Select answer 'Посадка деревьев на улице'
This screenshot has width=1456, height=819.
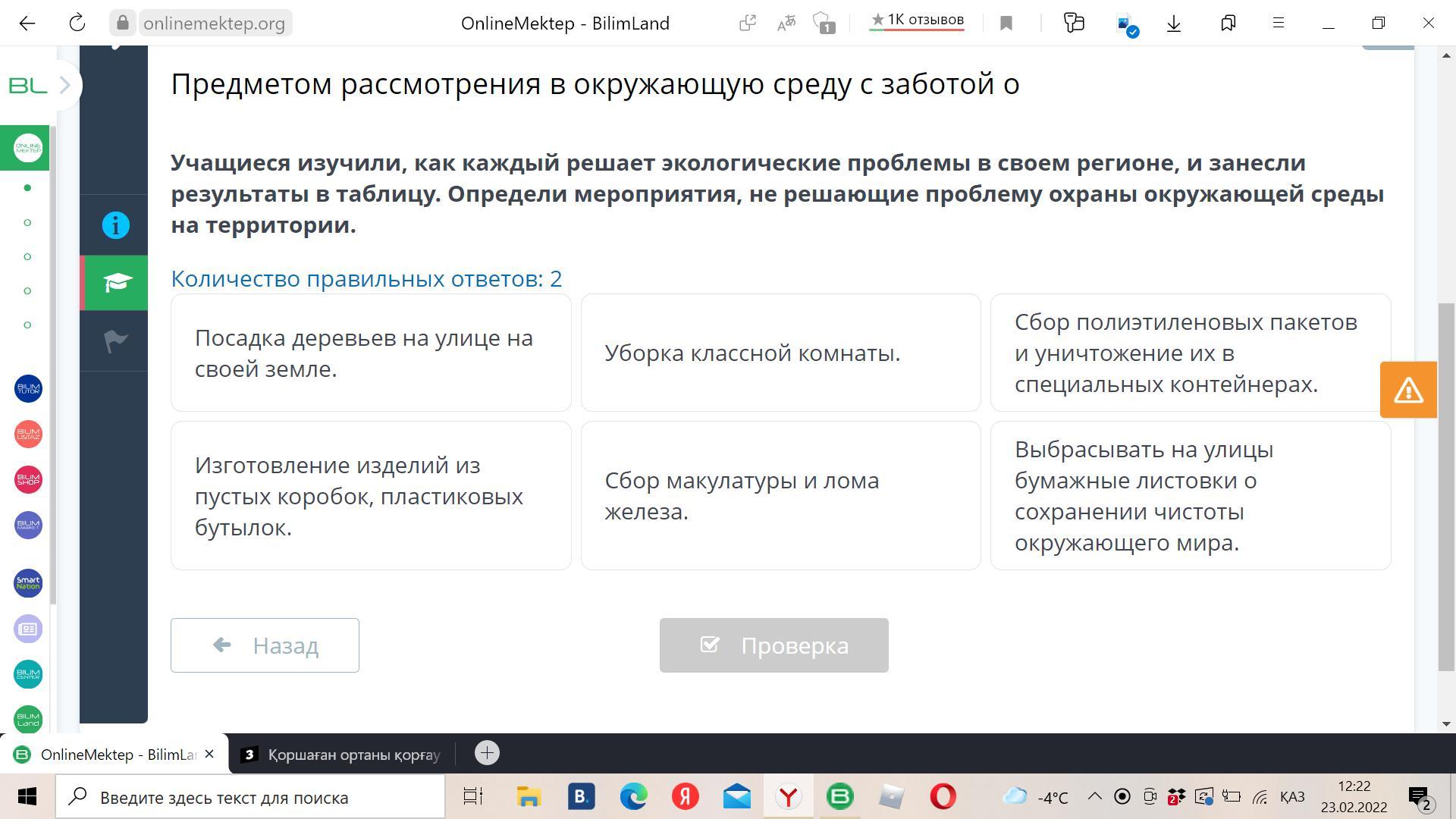pyautogui.click(x=371, y=353)
